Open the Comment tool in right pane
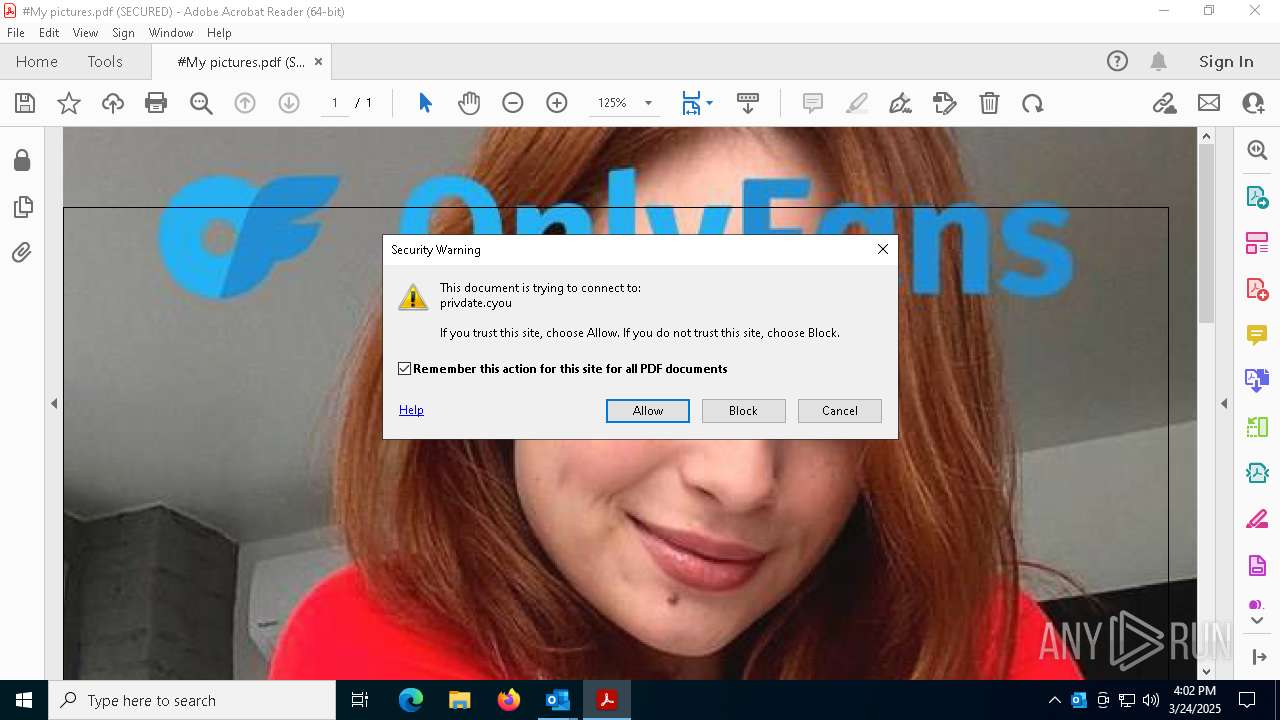The width and height of the screenshot is (1280, 720). click(1257, 335)
